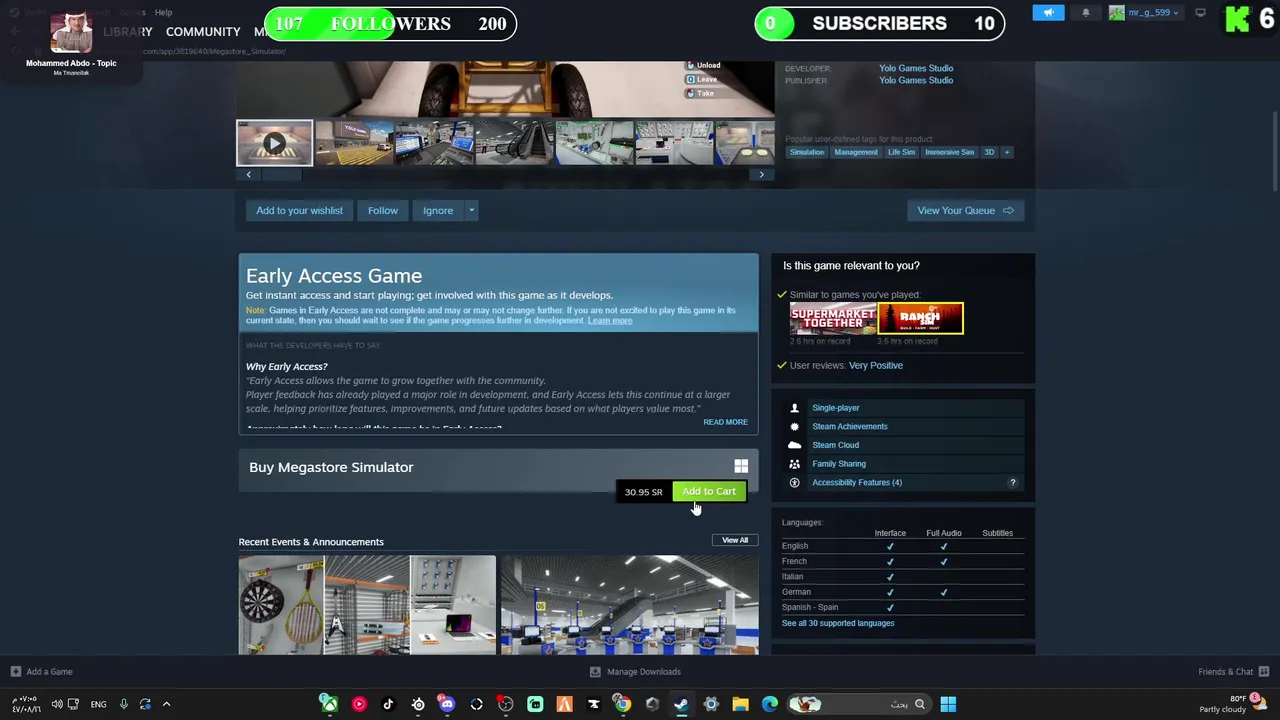Open the Ignore dropdown arrow
Screen dimensions: 1280x720
pos(471,211)
